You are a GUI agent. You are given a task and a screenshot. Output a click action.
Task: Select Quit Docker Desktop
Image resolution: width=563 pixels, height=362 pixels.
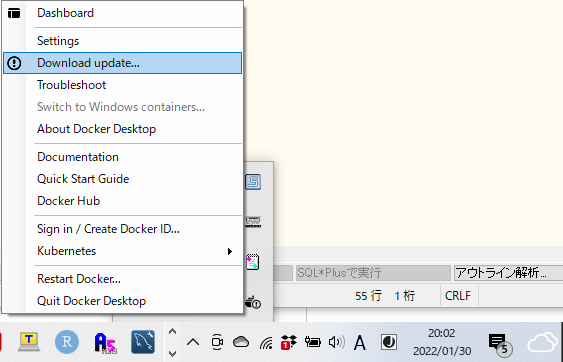(122, 301)
